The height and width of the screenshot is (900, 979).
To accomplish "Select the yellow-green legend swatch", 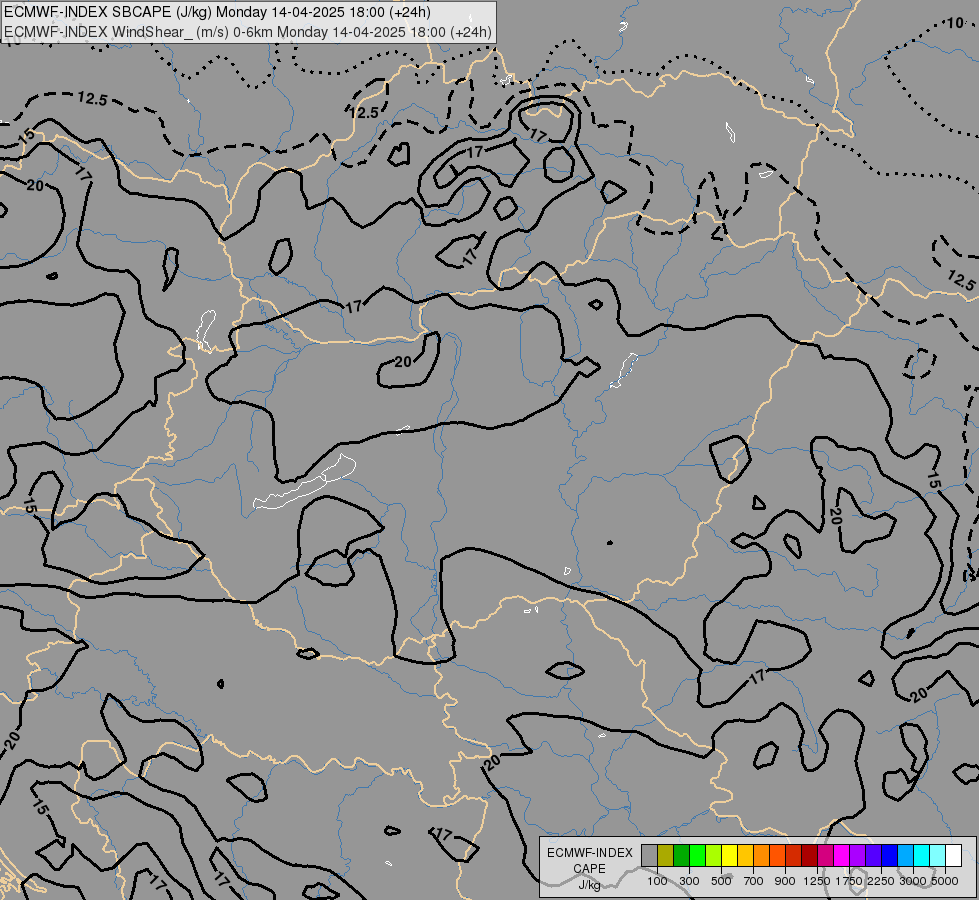I will tap(714, 856).
